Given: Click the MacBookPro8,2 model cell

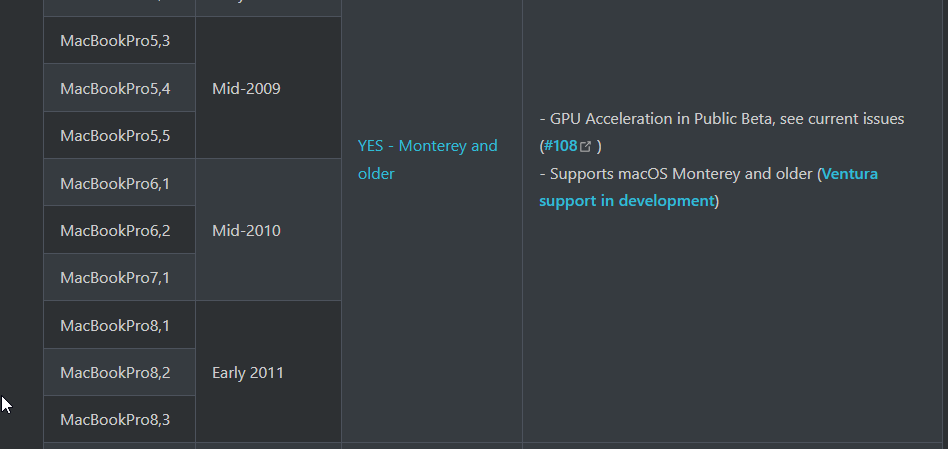Looking at the screenshot, I should pos(115,373).
